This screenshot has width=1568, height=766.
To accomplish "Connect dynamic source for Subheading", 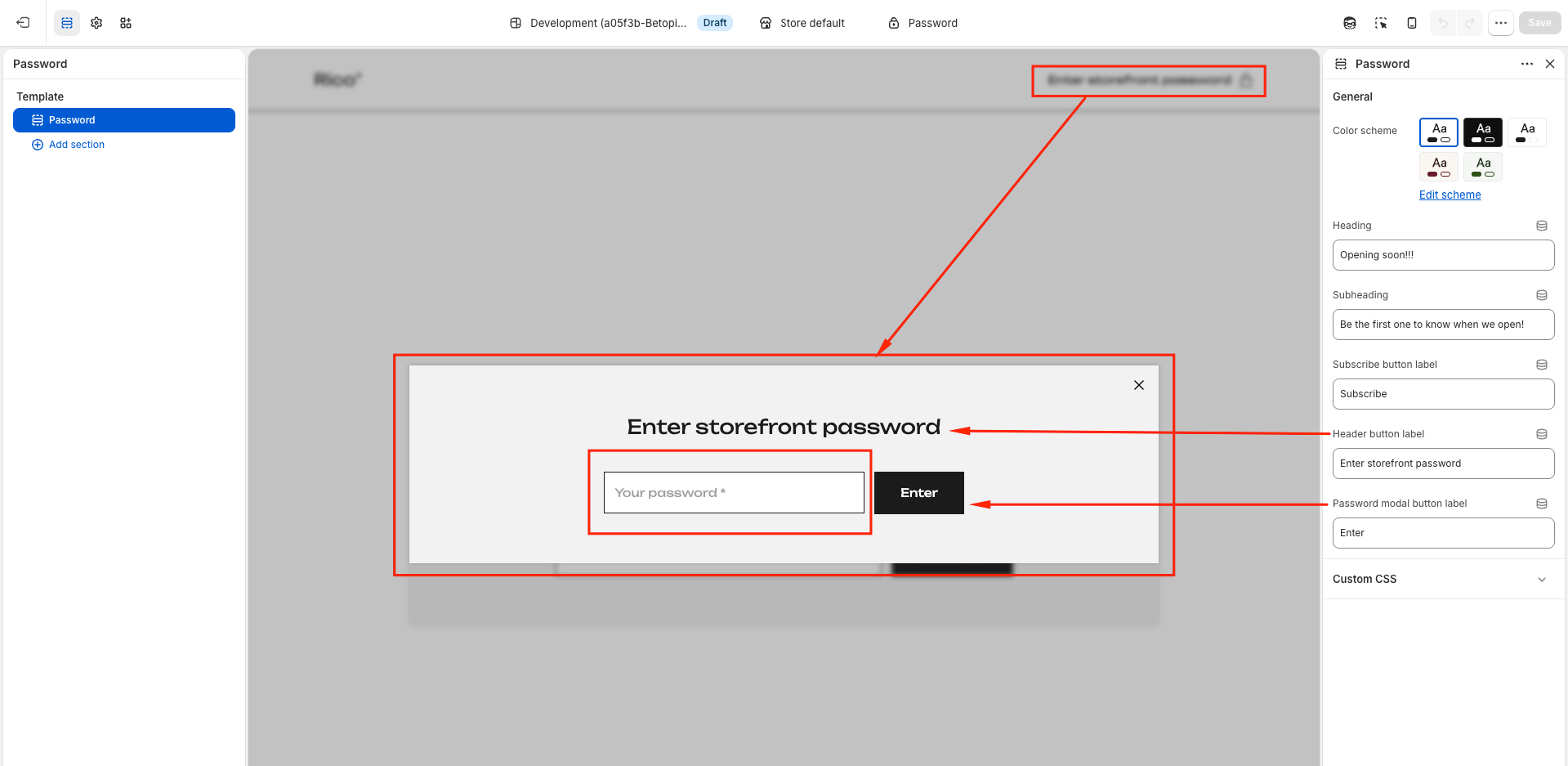I will point(1542,295).
